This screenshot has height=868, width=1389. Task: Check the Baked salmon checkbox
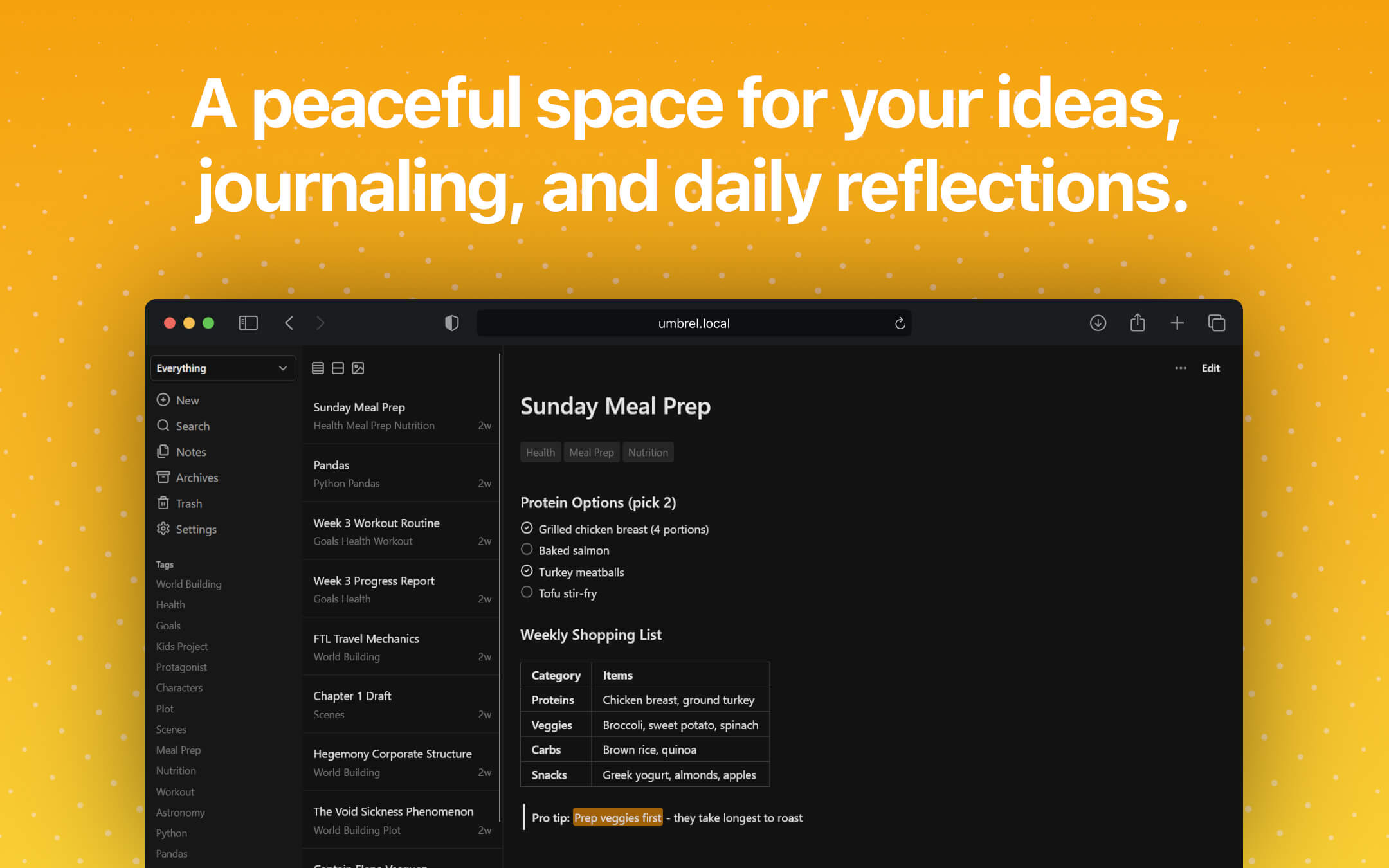527,550
